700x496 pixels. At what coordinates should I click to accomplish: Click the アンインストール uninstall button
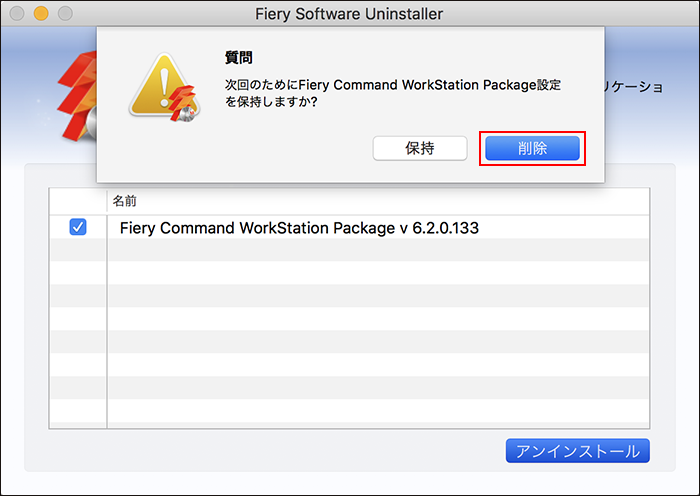coord(577,451)
